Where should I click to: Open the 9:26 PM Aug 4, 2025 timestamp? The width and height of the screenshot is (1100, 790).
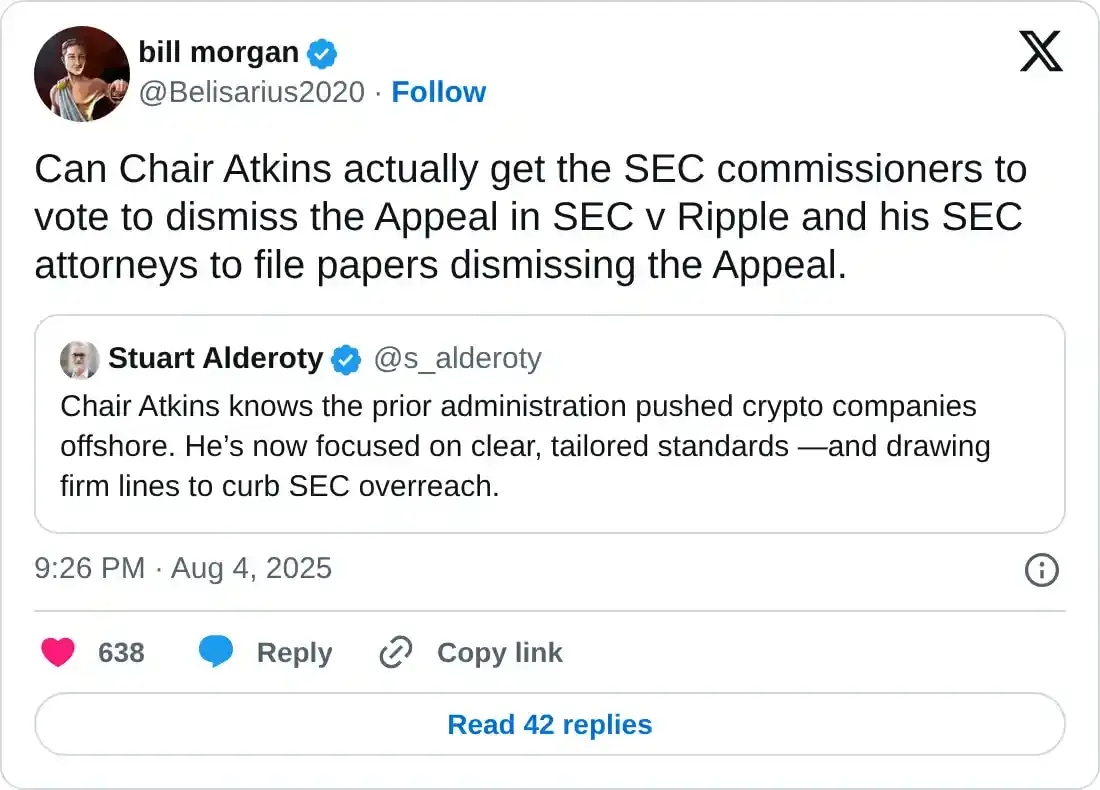(183, 569)
